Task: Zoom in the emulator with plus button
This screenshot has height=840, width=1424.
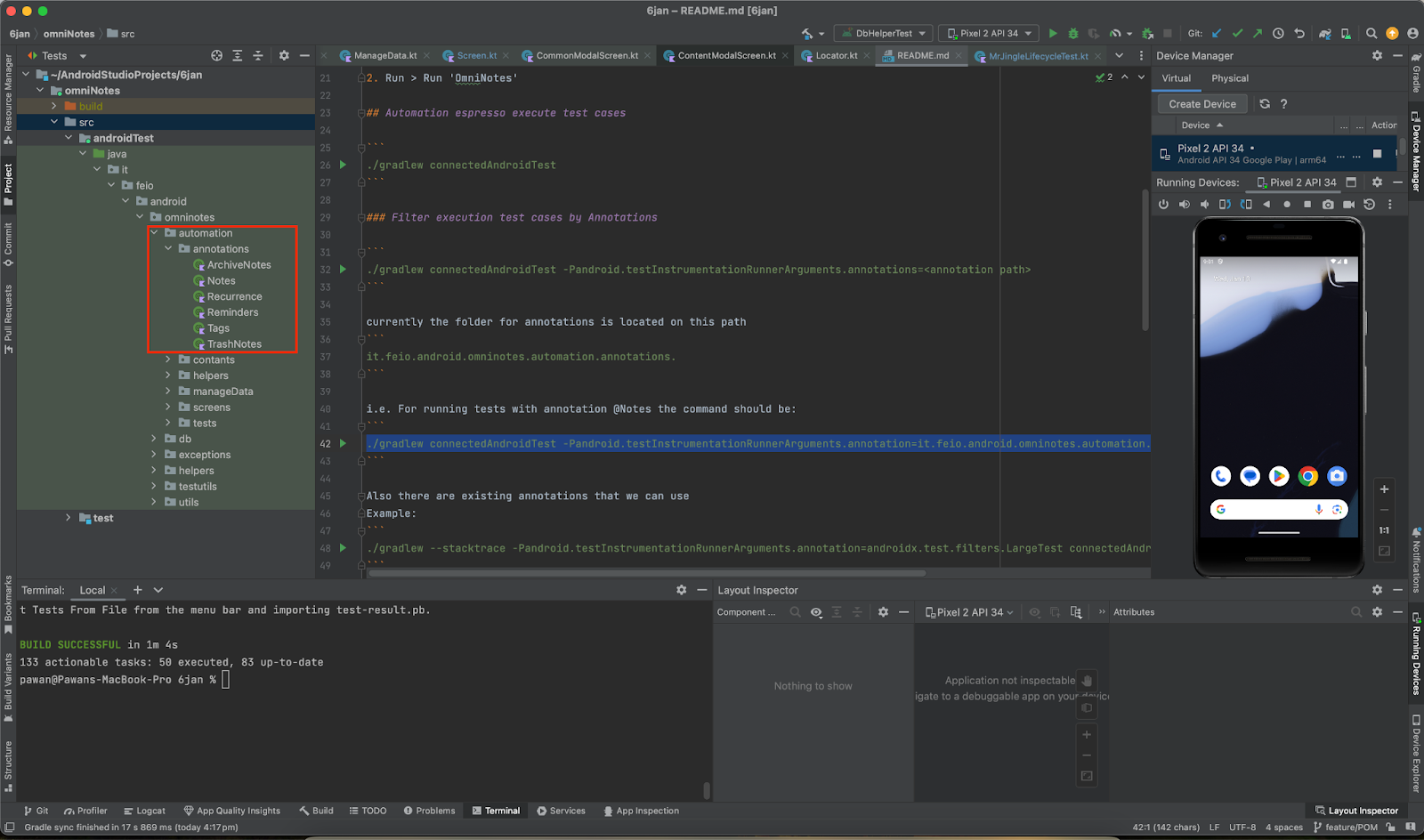Action: click(x=1384, y=489)
